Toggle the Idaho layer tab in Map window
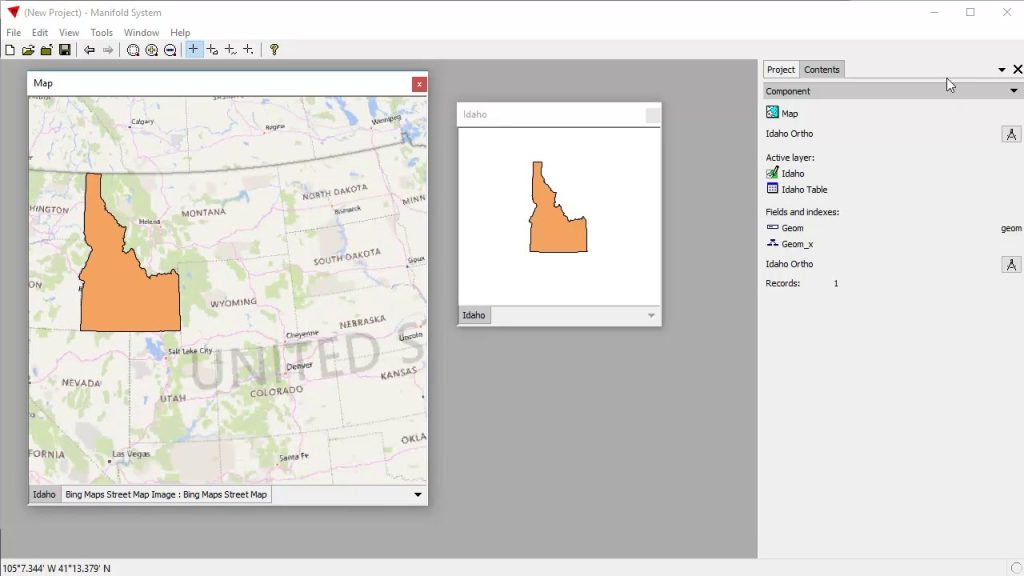 tap(44, 494)
